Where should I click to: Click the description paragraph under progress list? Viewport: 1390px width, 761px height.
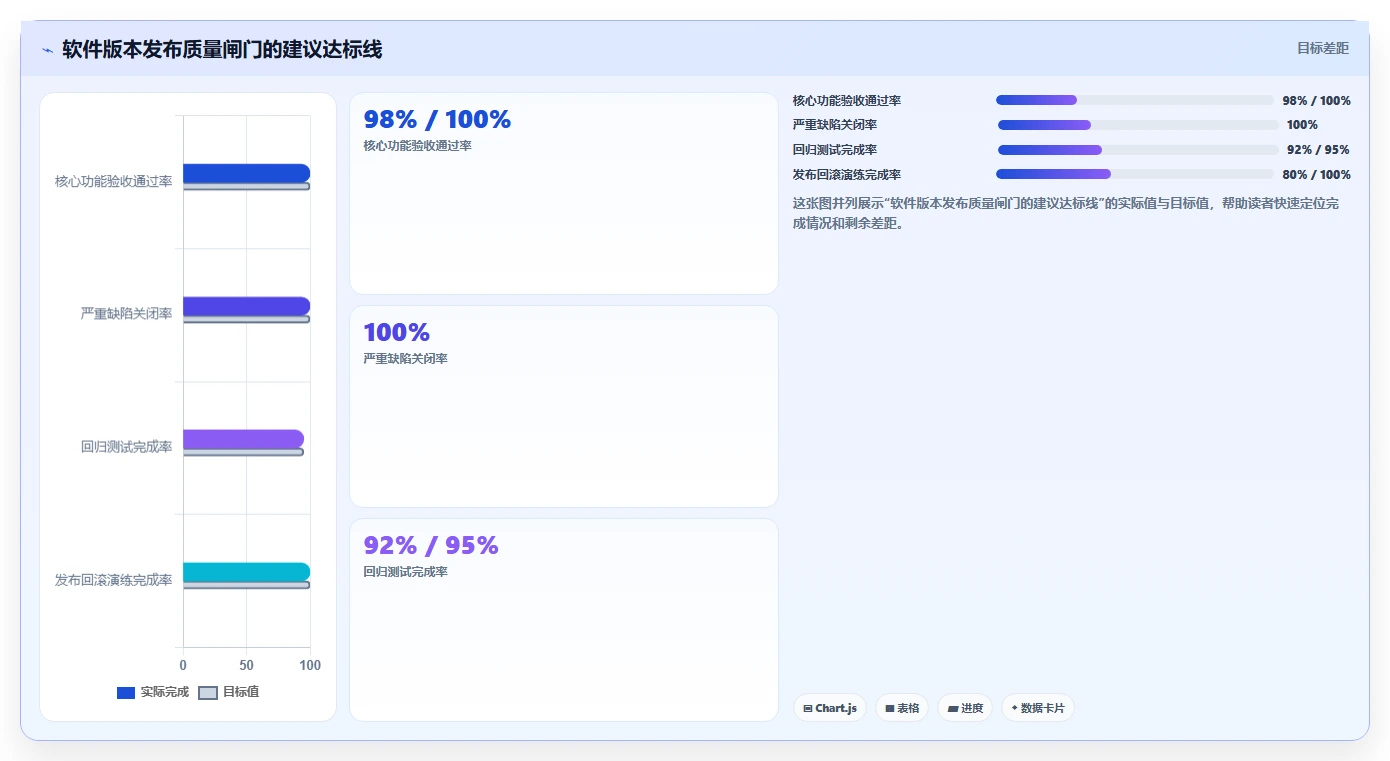pyautogui.click(x=1066, y=213)
